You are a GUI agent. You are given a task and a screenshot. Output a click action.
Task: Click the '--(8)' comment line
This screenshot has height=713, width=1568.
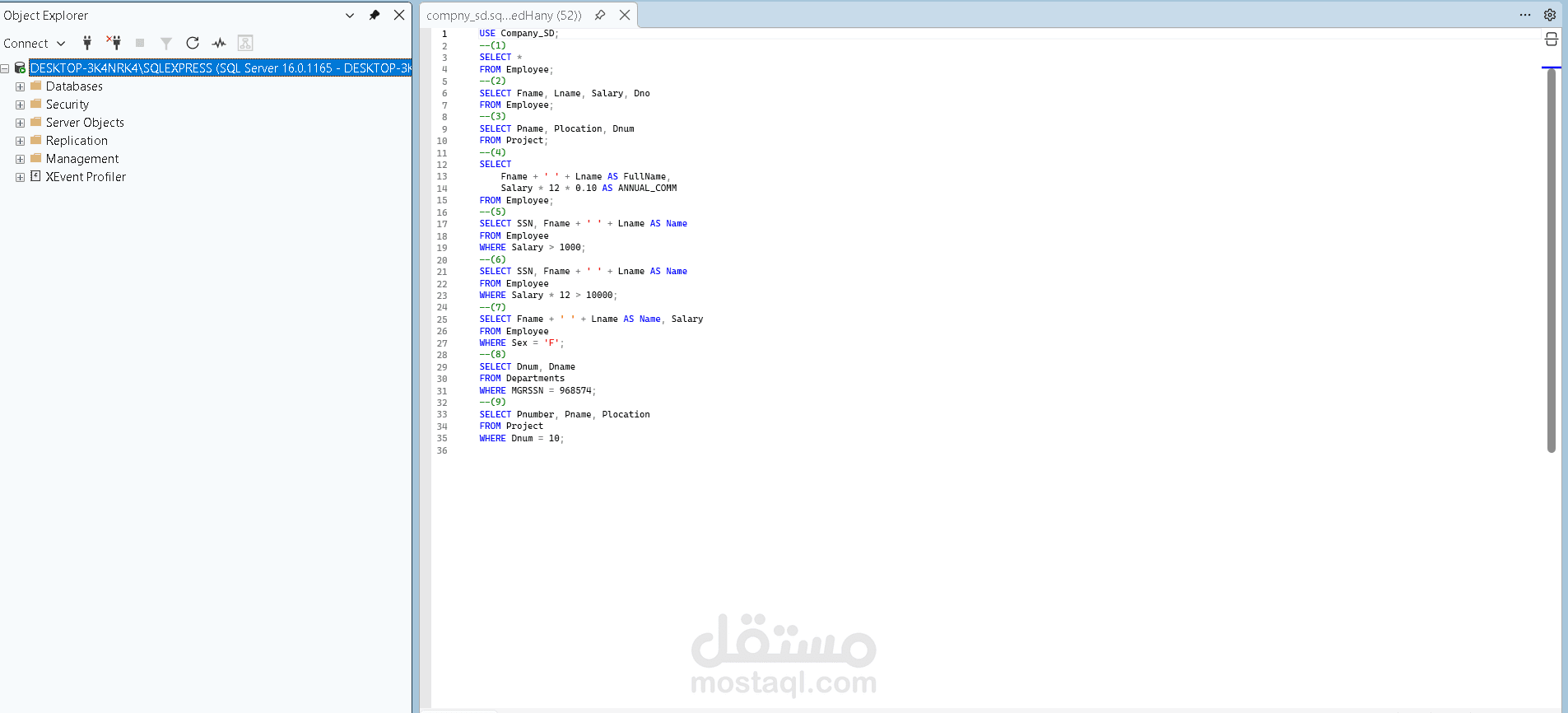[492, 354]
